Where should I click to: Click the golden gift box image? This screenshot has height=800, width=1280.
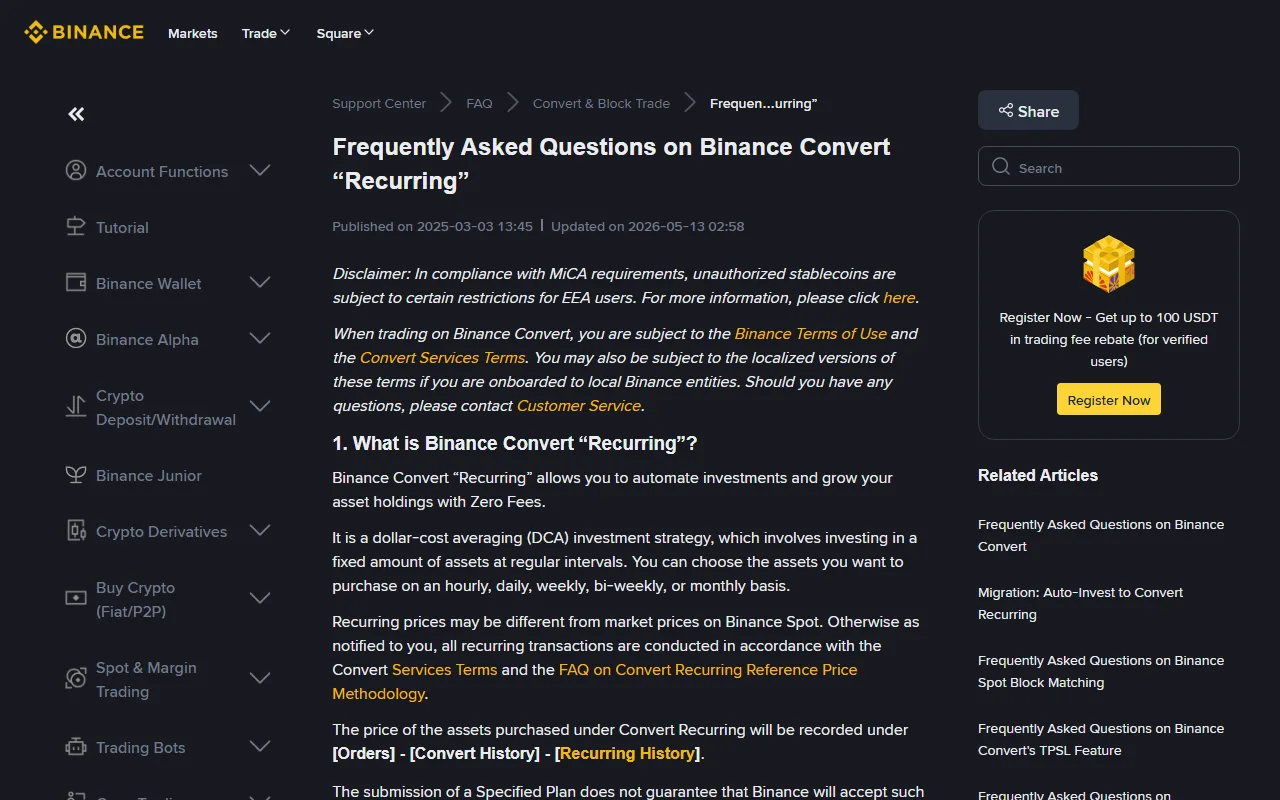tap(1109, 264)
